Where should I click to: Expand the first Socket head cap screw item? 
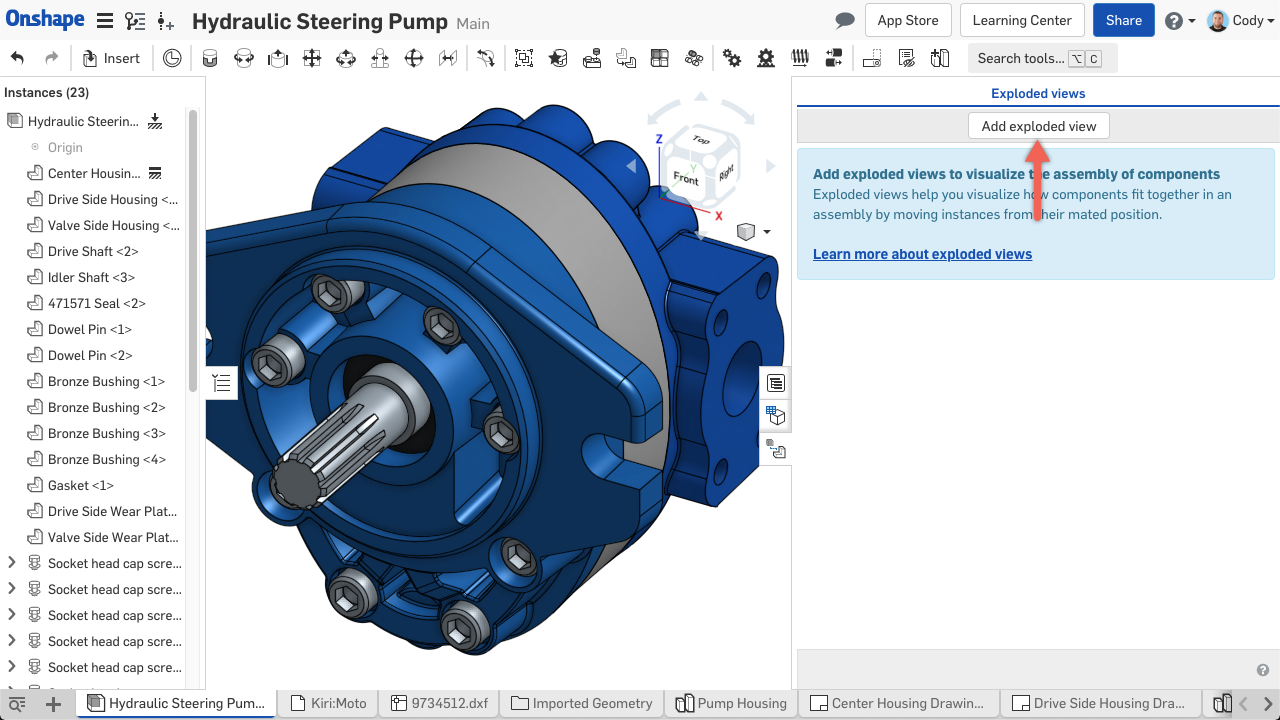tap(12, 563)
